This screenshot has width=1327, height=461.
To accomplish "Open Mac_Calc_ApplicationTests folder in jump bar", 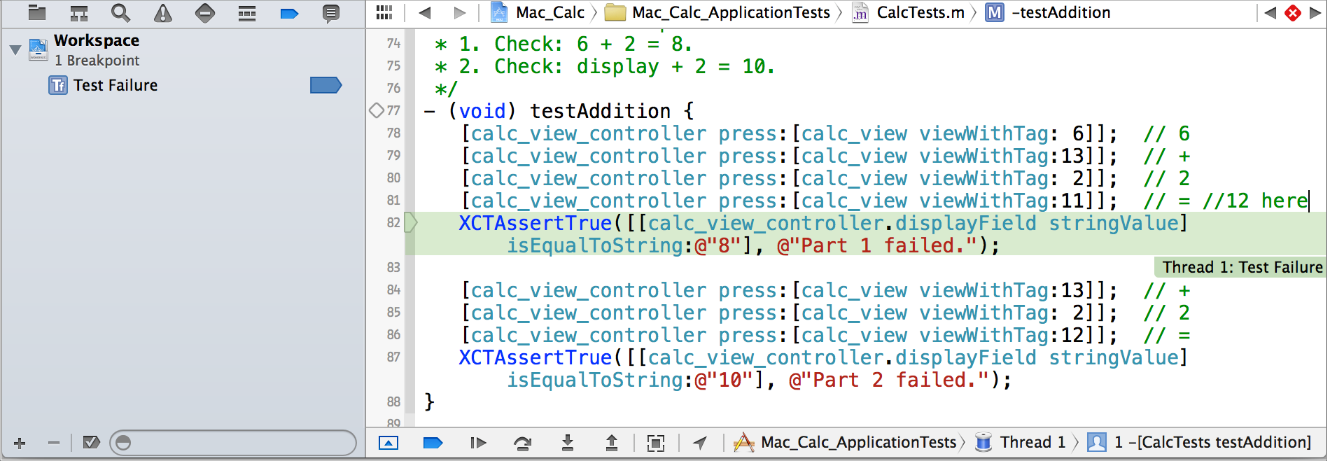I will [x=718, y=13].
